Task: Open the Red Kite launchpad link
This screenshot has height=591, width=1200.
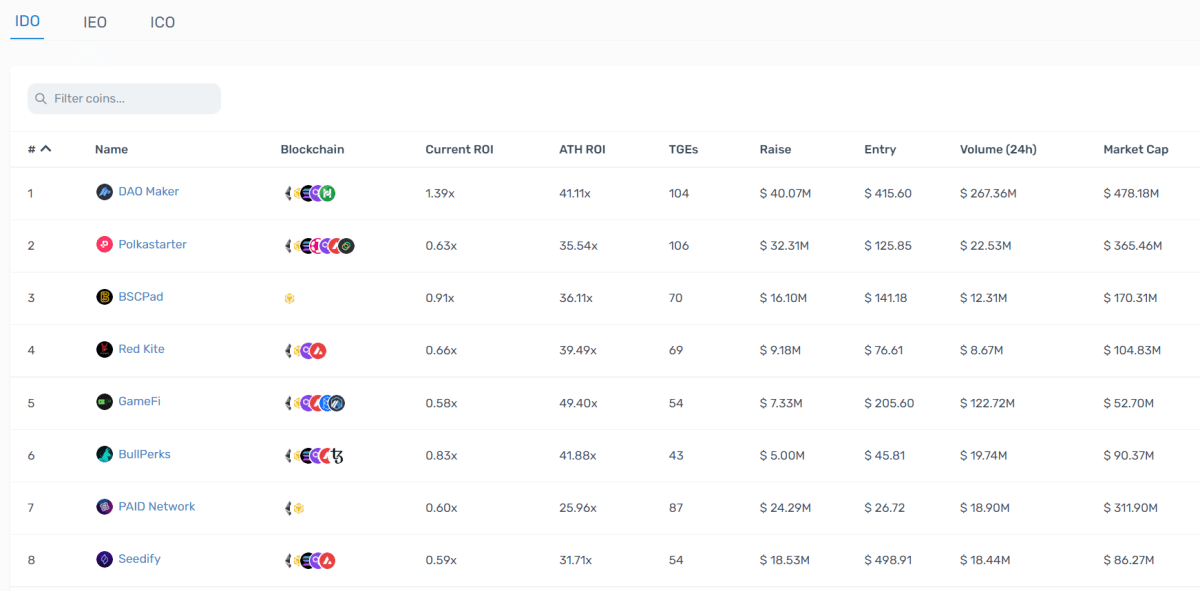Action: coord(142,350)
